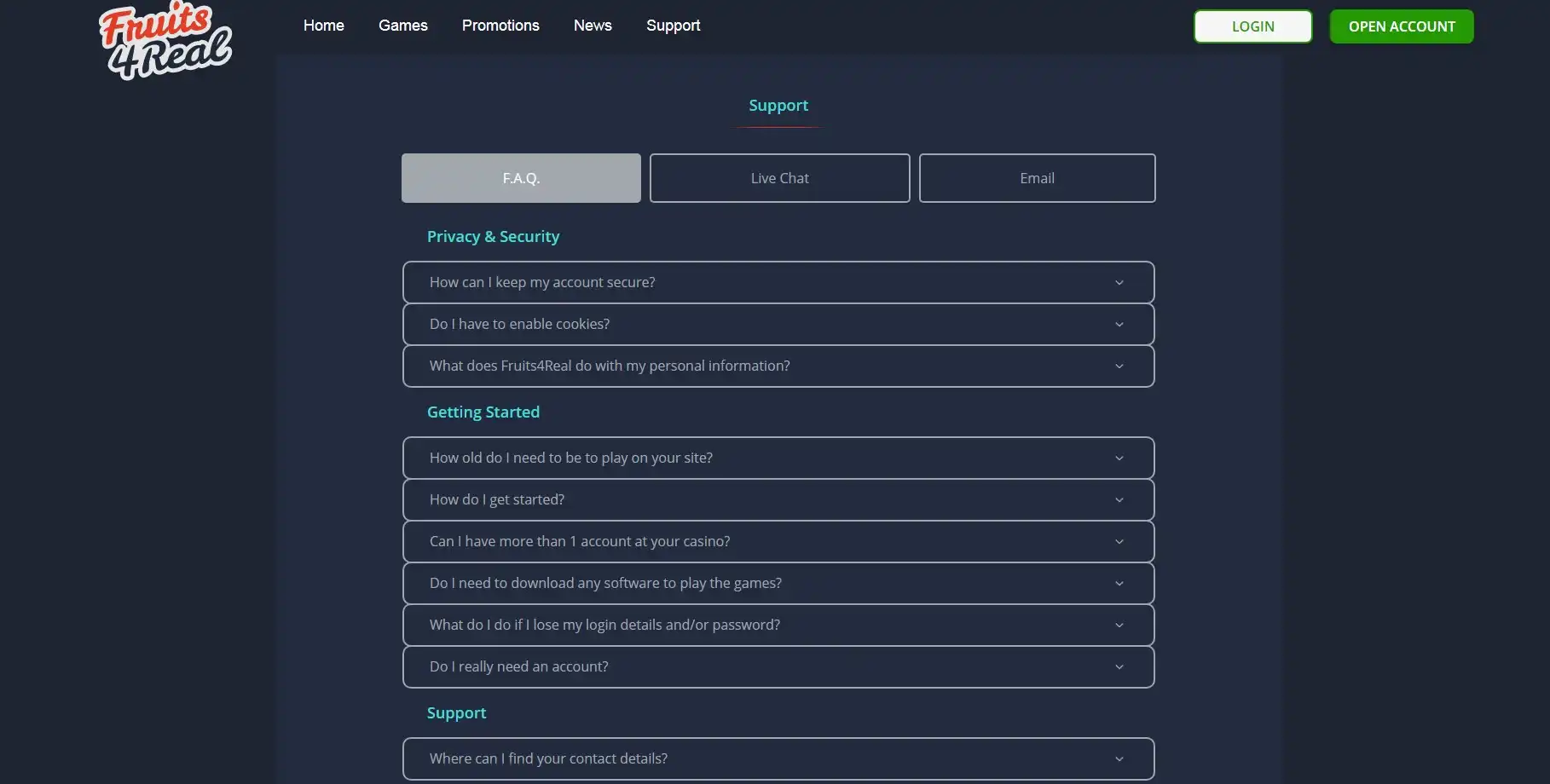This screenshot has width=1550, height=784.
Task: Open the Games menu item
Action: pyautogui.click(x=403, y=26)
